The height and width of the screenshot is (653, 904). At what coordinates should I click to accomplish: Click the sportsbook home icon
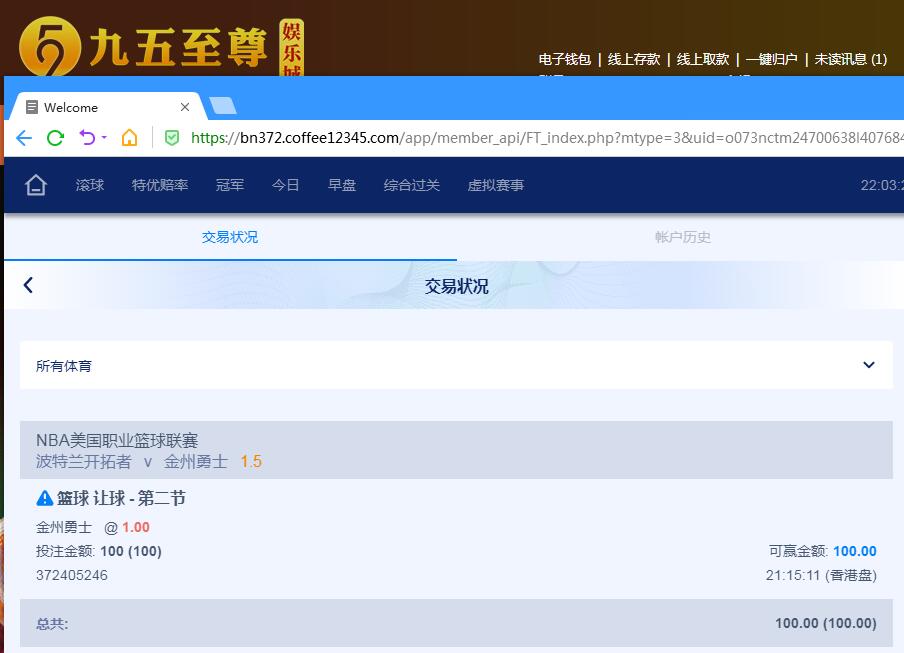click(36, 185)
